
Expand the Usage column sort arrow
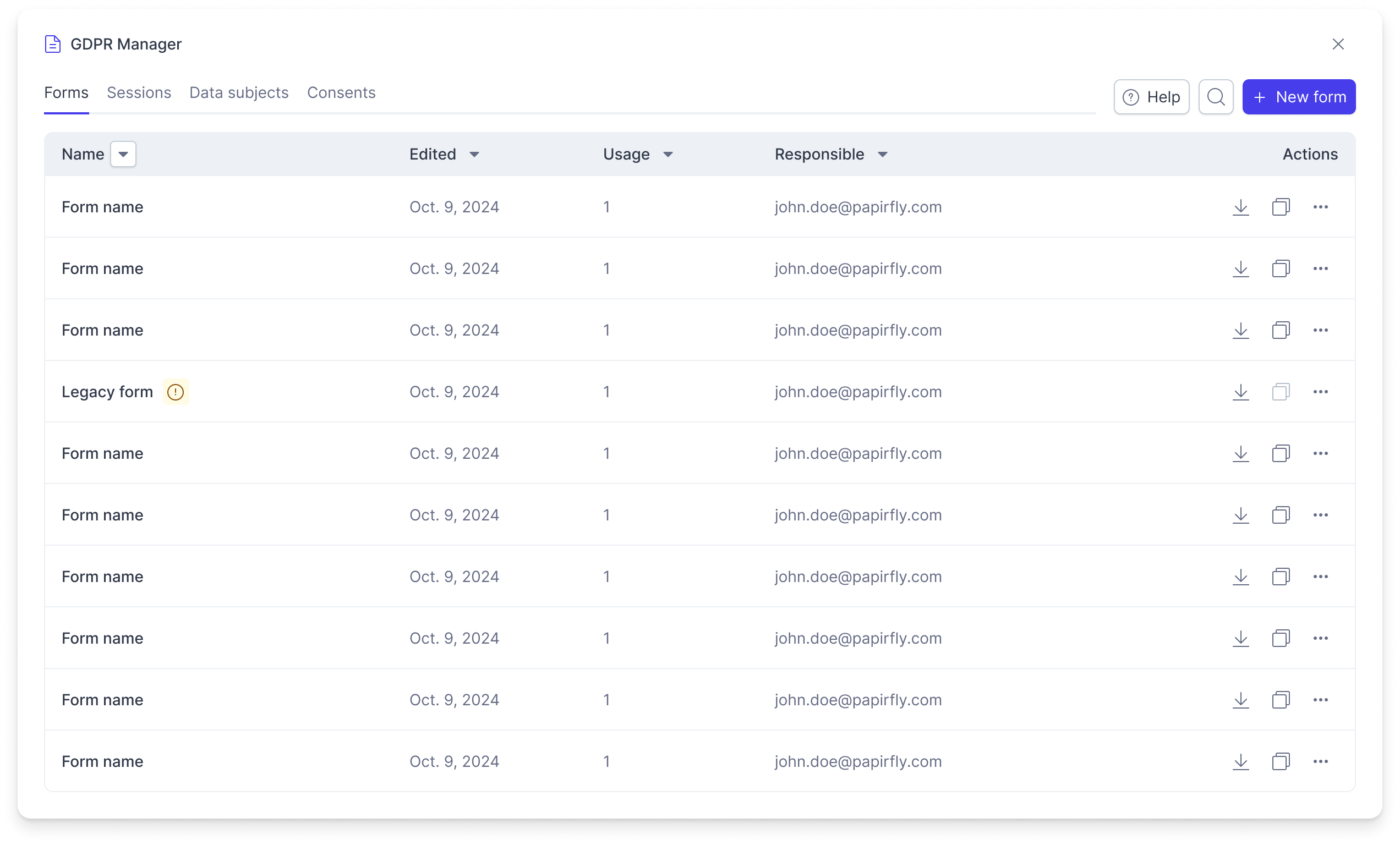point(668,155)
